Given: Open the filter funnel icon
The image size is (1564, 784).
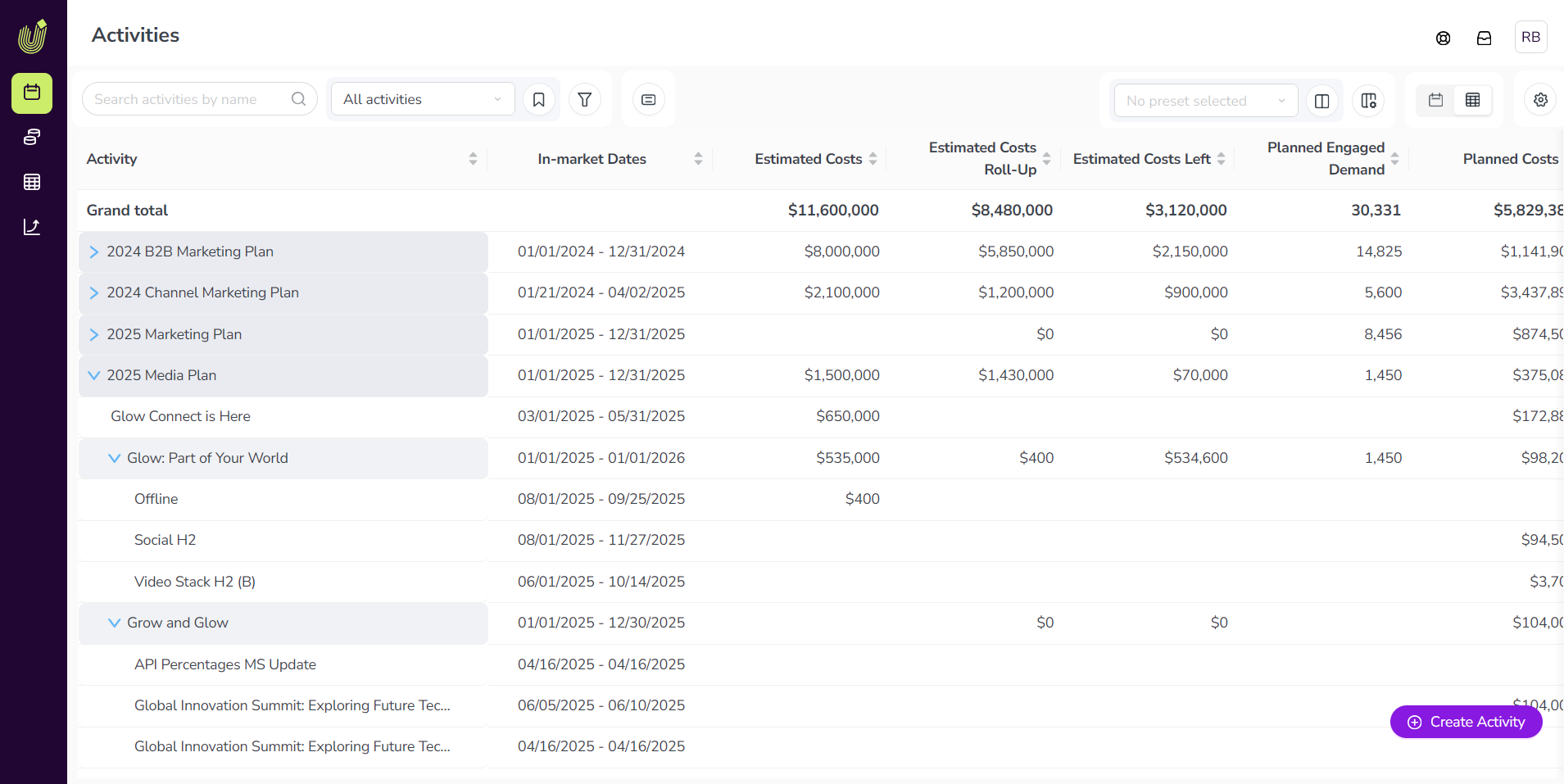Looking at the screenshot, I should tap(585, 100).
